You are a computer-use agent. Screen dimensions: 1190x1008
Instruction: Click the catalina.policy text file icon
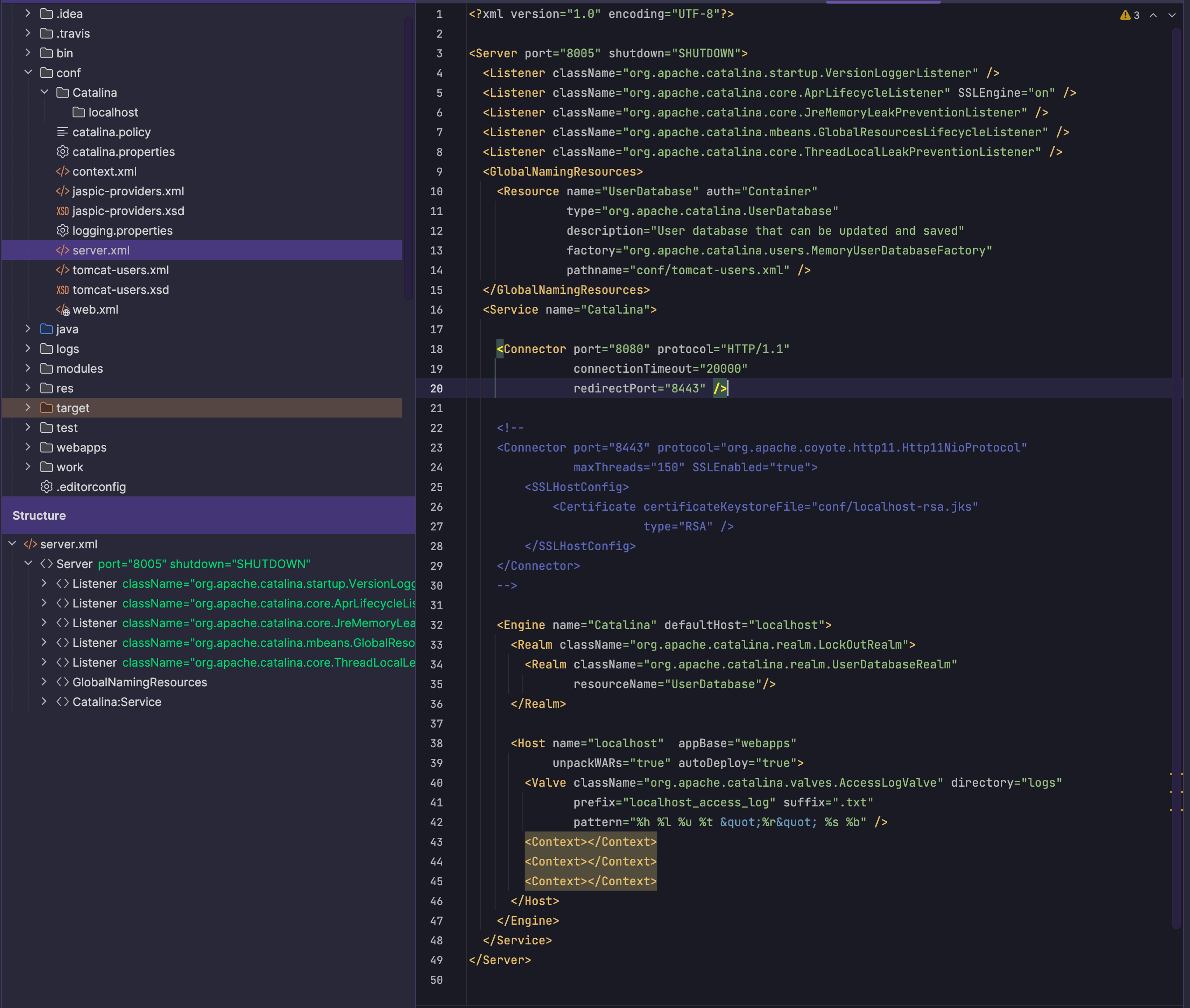pyautogui.click(x=62, y=132)
